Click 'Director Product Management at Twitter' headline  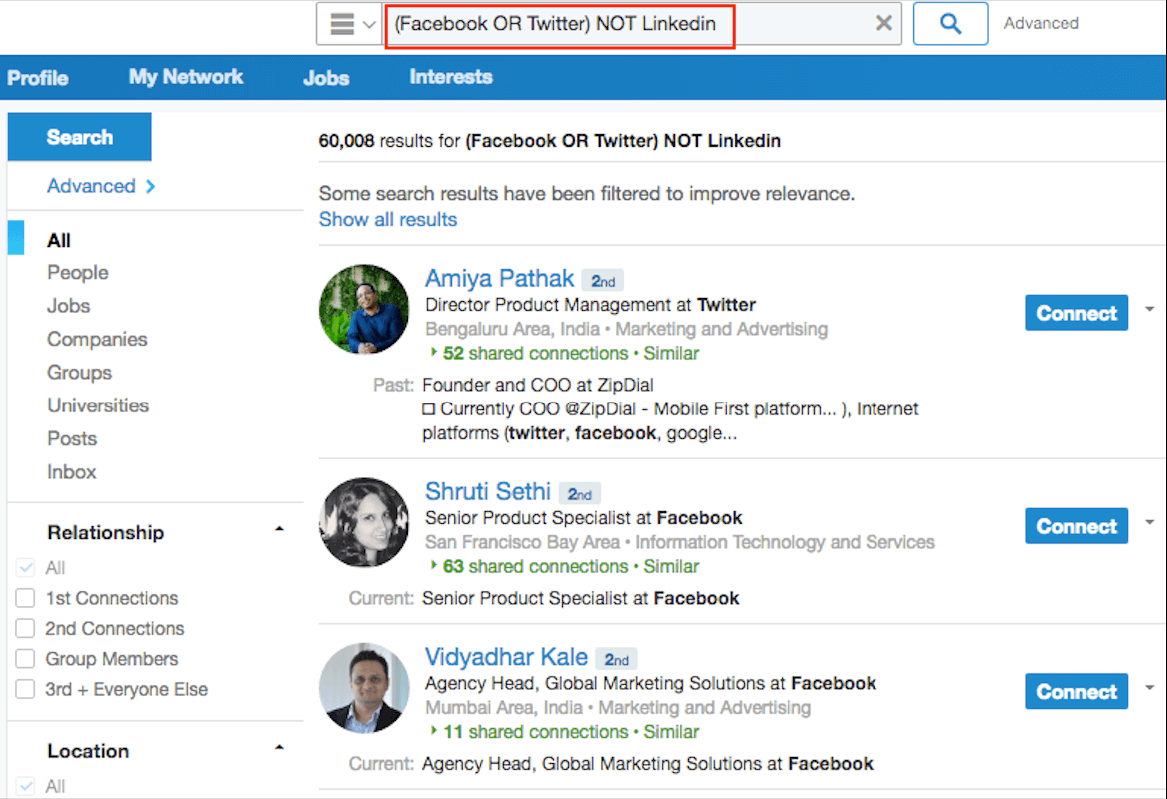point(590,305)
